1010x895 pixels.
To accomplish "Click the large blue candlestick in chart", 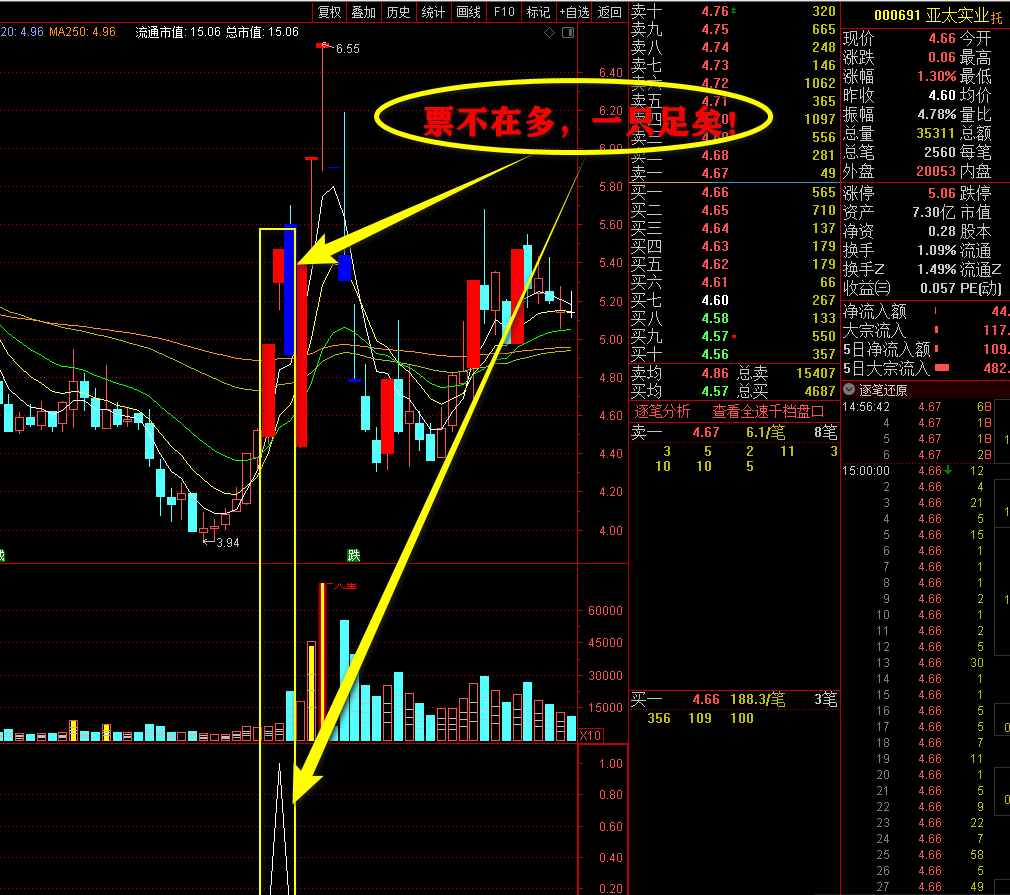I will [x=290, y=290].
